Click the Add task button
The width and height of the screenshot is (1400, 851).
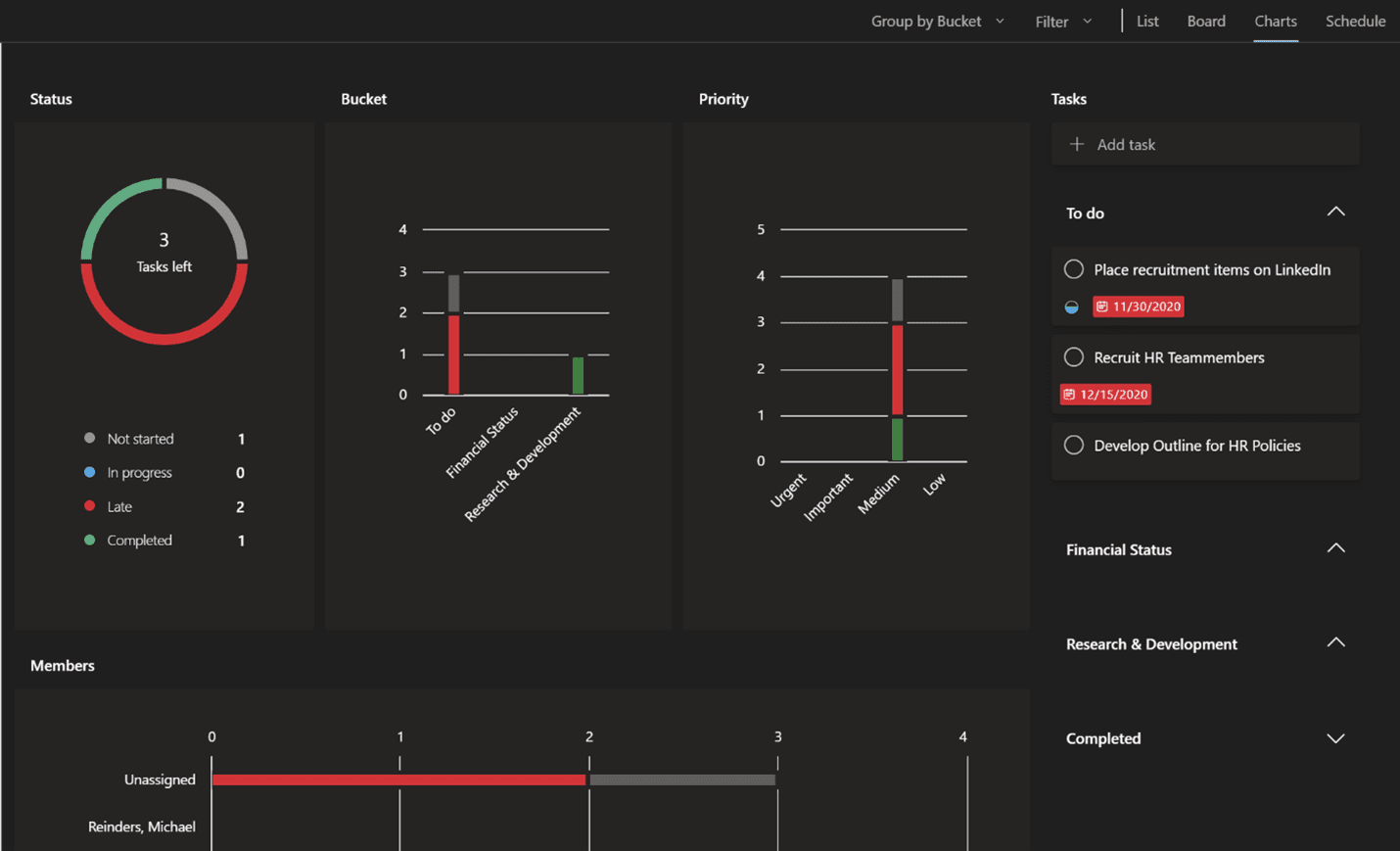1205,144
